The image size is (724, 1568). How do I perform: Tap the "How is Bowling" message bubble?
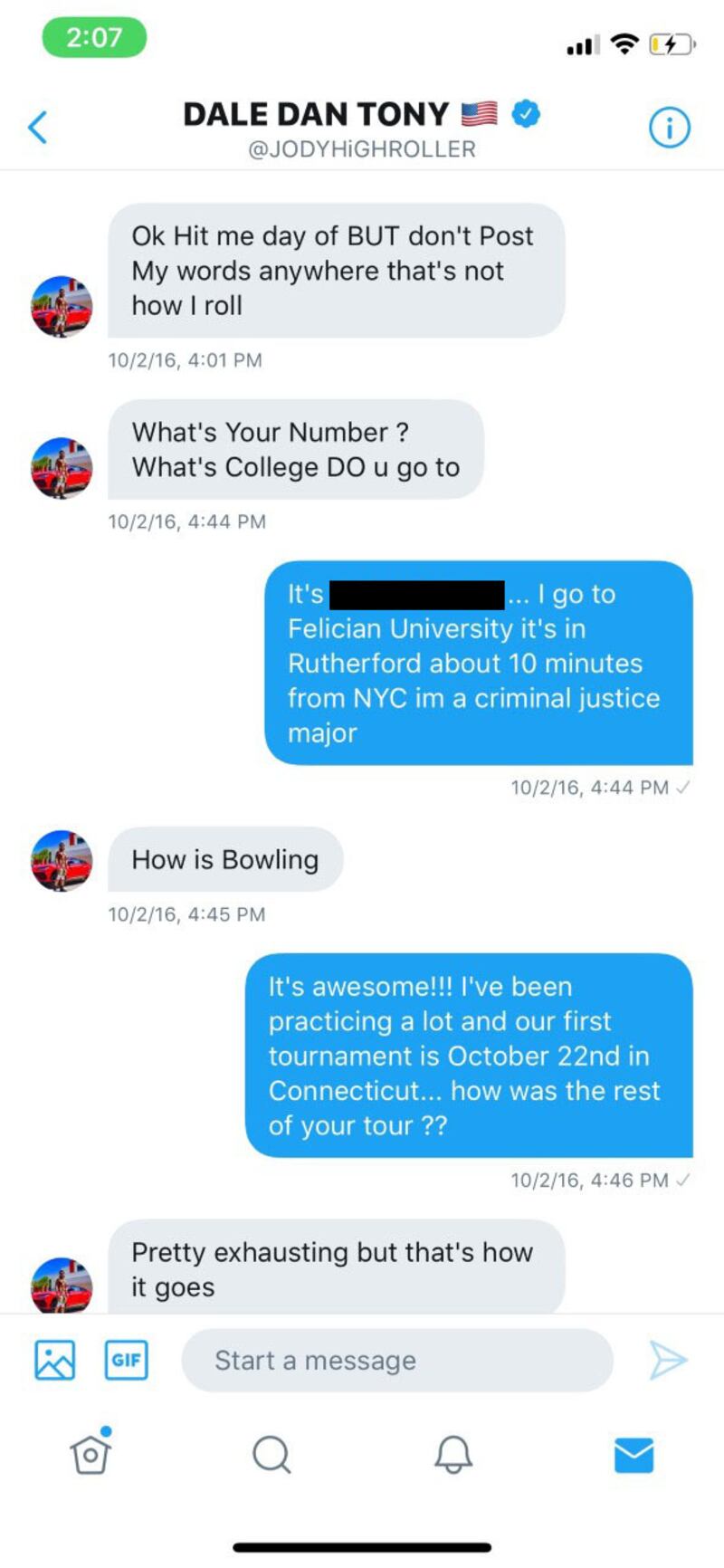click(x=225, y=860)
